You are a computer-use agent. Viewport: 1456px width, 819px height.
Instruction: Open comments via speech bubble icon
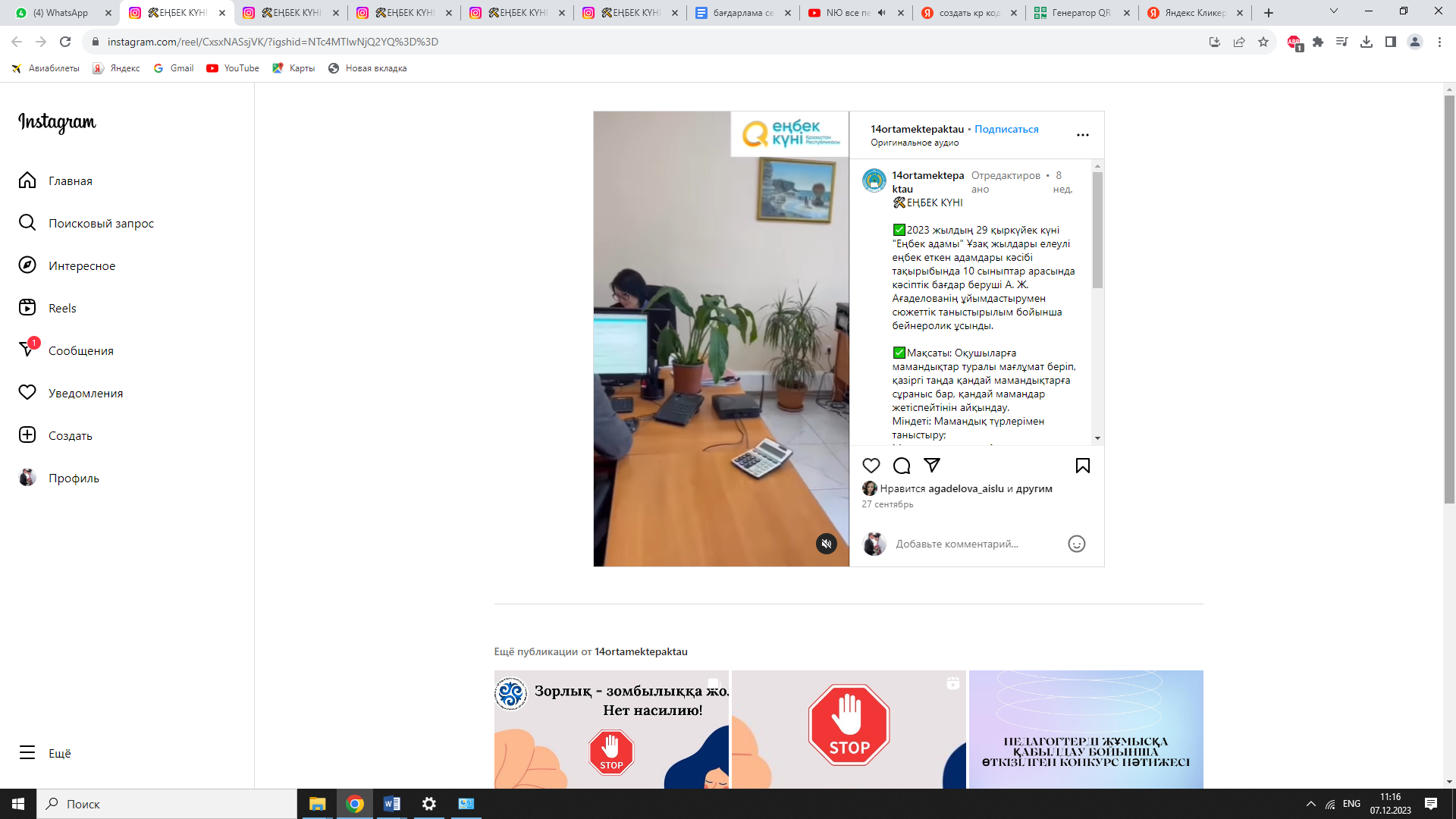tap(902, 466)
